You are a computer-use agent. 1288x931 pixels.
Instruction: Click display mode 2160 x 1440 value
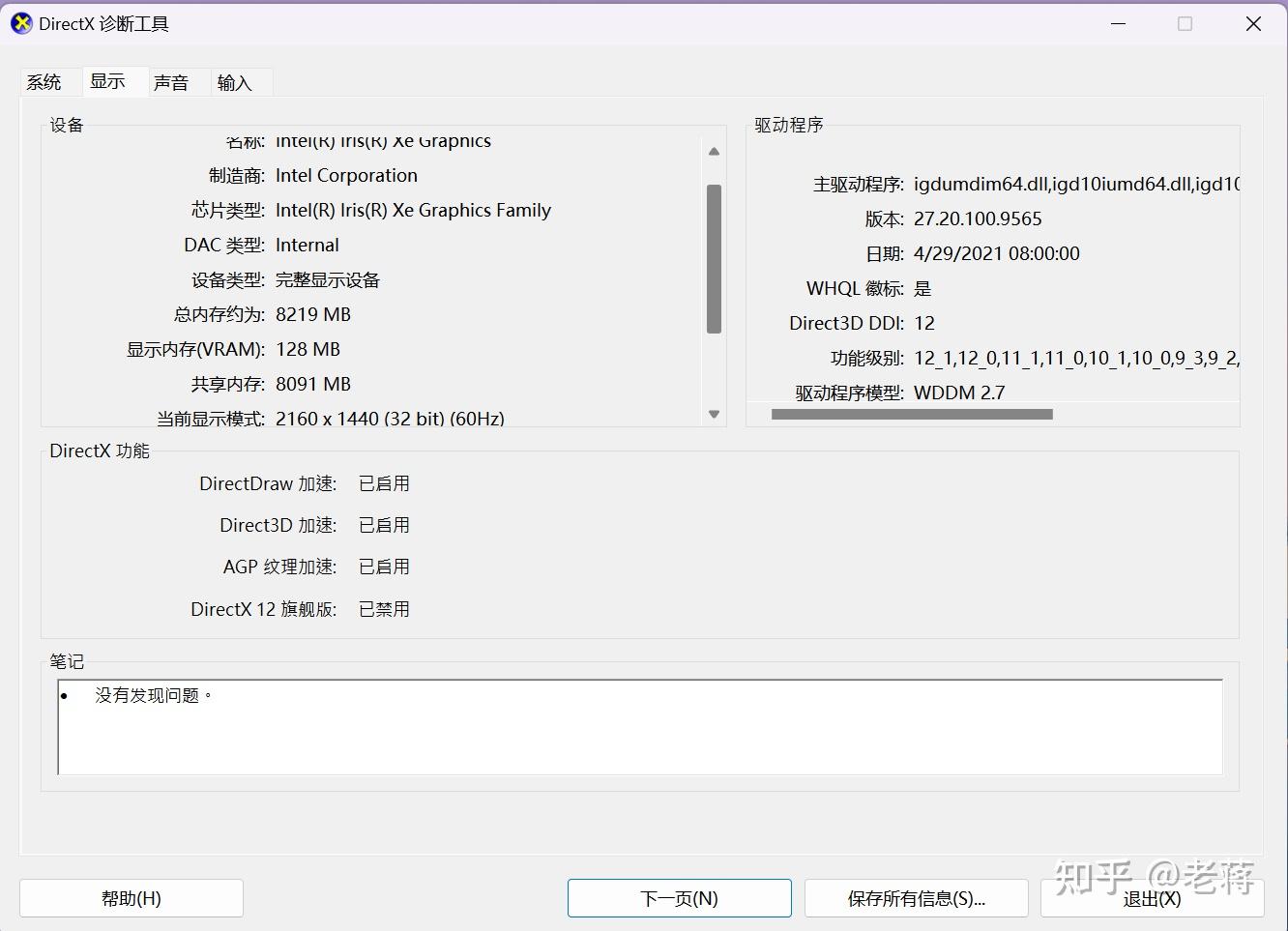pos(390,419)
